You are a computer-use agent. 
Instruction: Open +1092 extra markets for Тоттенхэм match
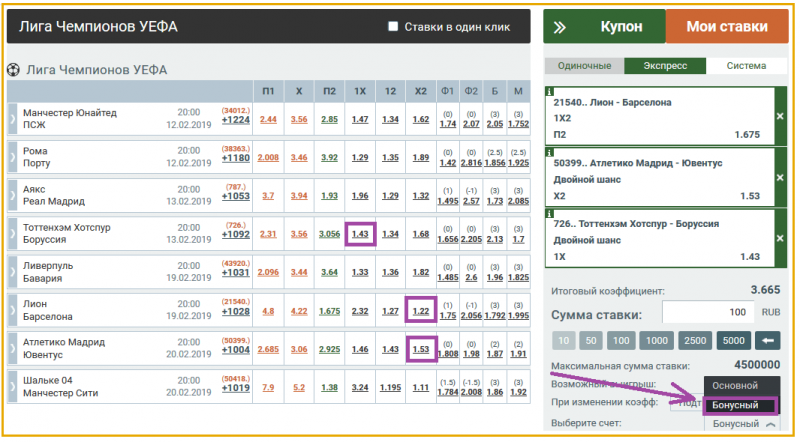click(236, 235)
